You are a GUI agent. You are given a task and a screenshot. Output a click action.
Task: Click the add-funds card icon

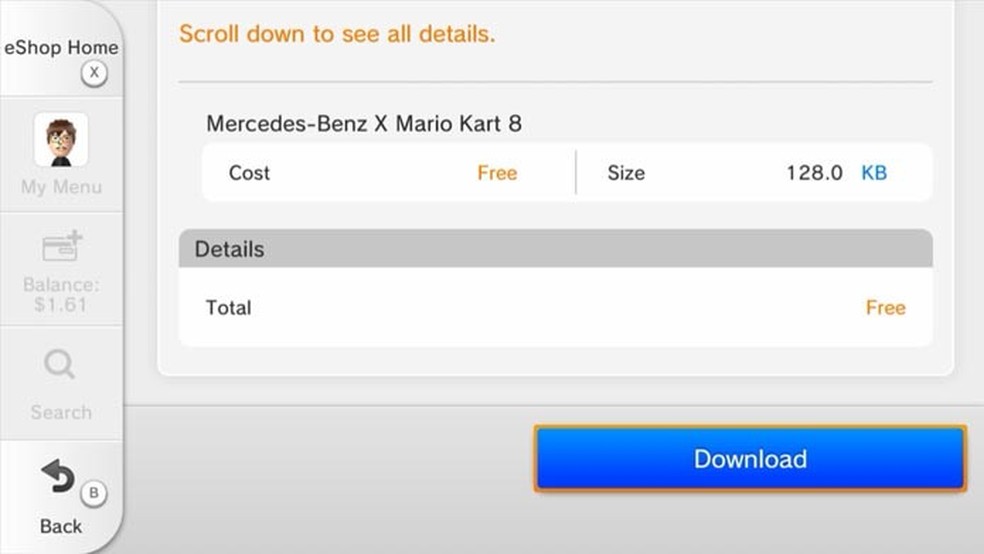click(61, 247)
